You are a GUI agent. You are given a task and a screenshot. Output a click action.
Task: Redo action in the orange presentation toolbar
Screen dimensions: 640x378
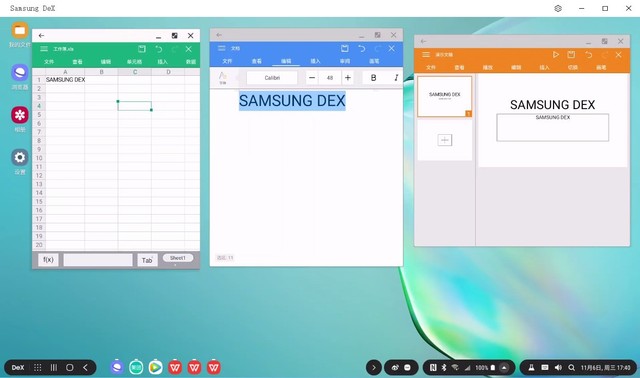(x=604, y=55)
